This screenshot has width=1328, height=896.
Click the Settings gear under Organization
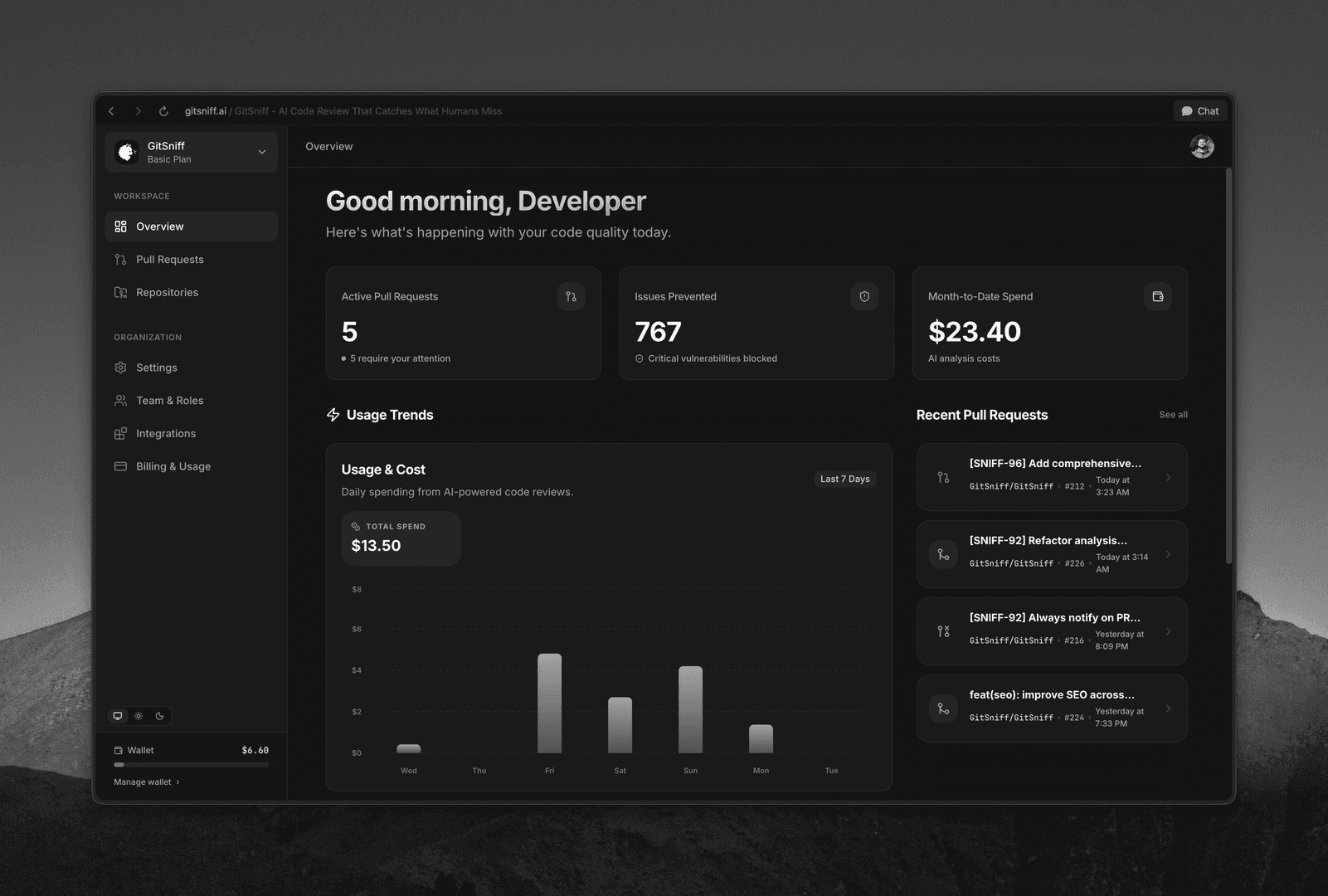(x=120, y=368)
